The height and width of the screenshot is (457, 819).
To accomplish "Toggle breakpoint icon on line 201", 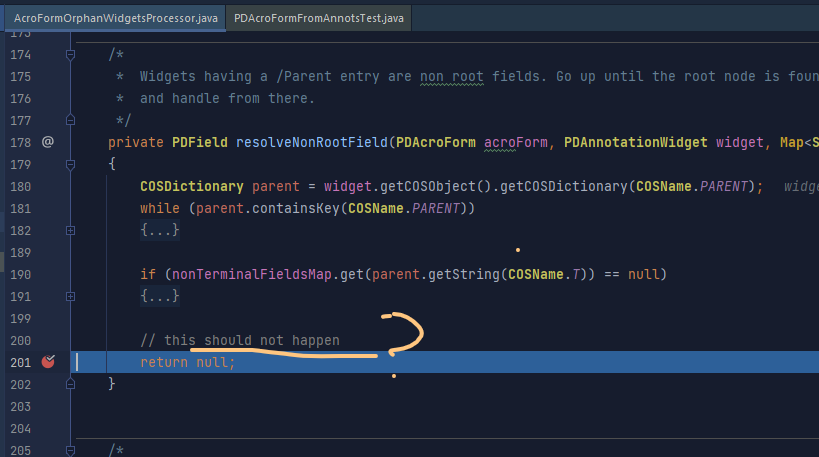I will point(48,361).
